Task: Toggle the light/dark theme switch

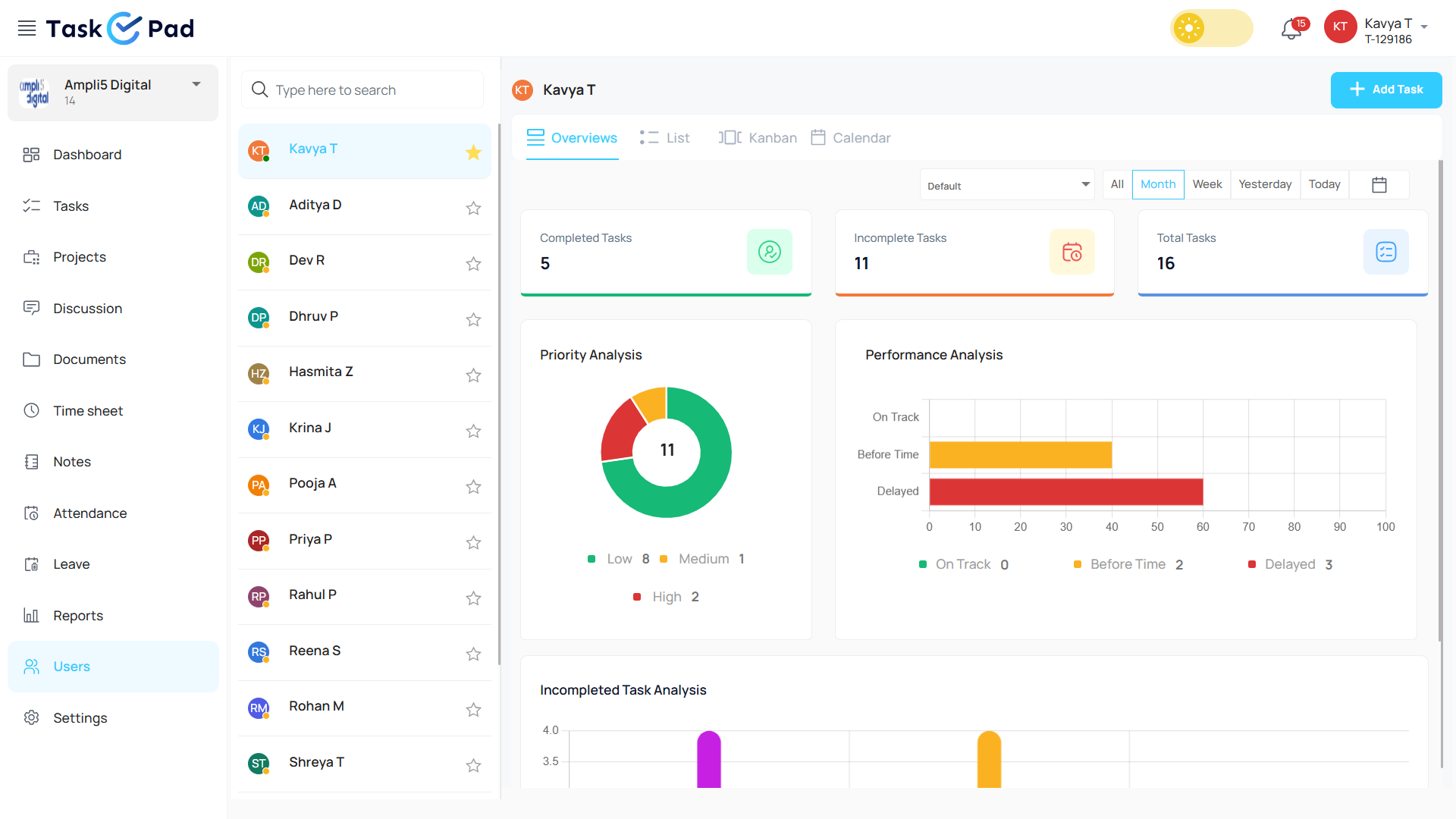Action: point(1211,29)
